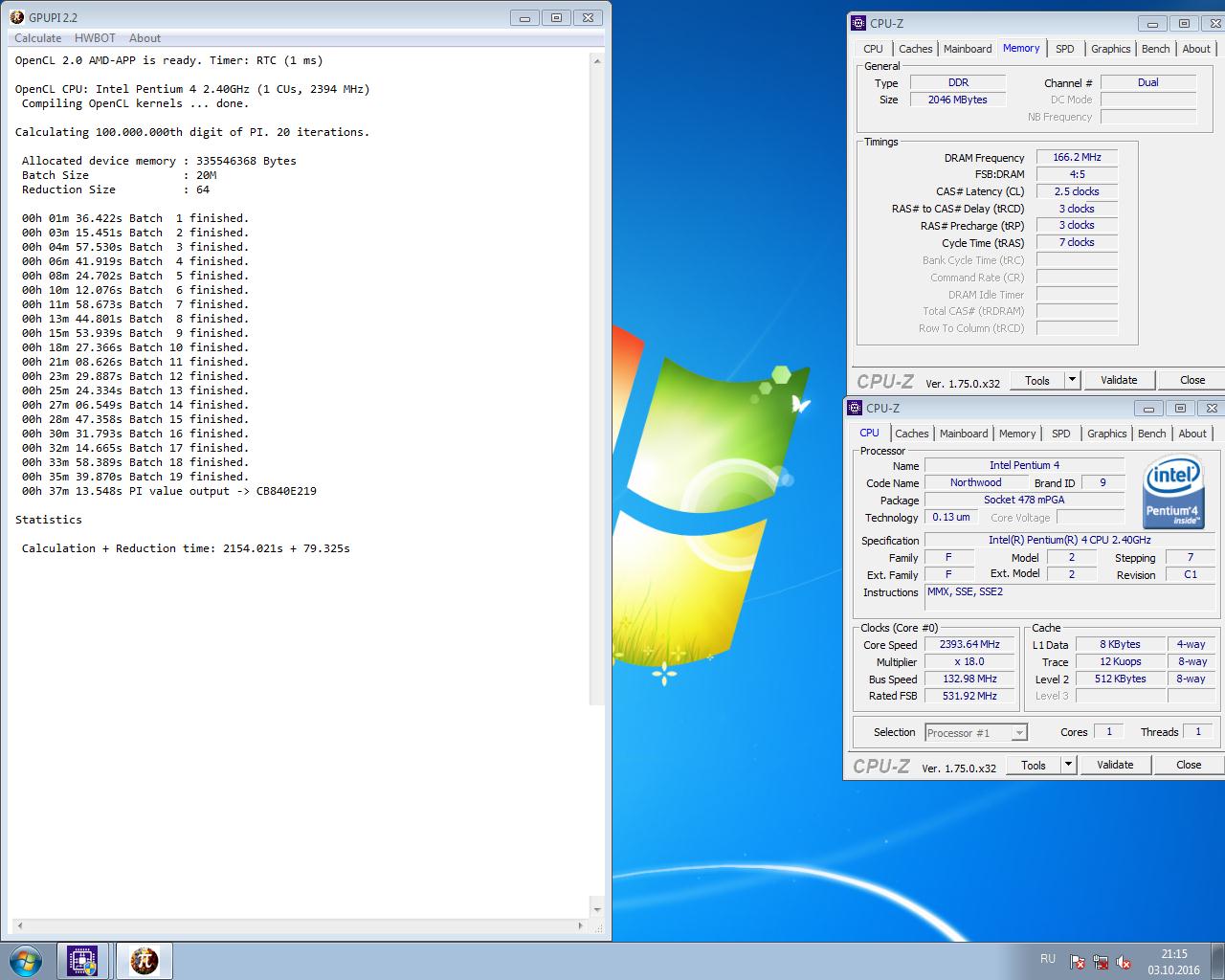The width and height of the screenshot is (1225, 980).
Task: Click the Calculation + Reduction time line
Action: tap(186, 548)
